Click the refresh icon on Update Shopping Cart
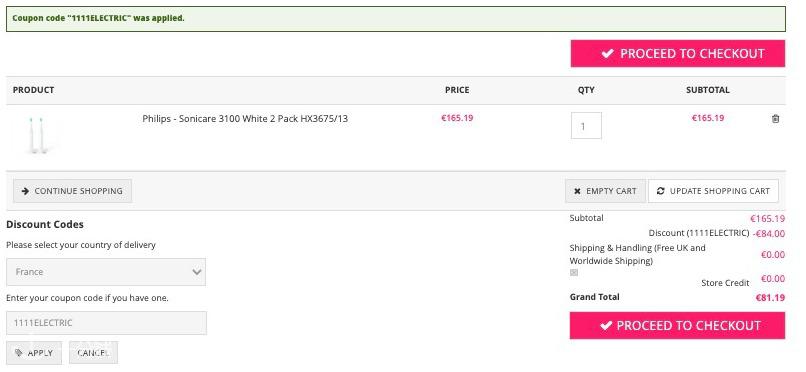 (x=661, y=191)
